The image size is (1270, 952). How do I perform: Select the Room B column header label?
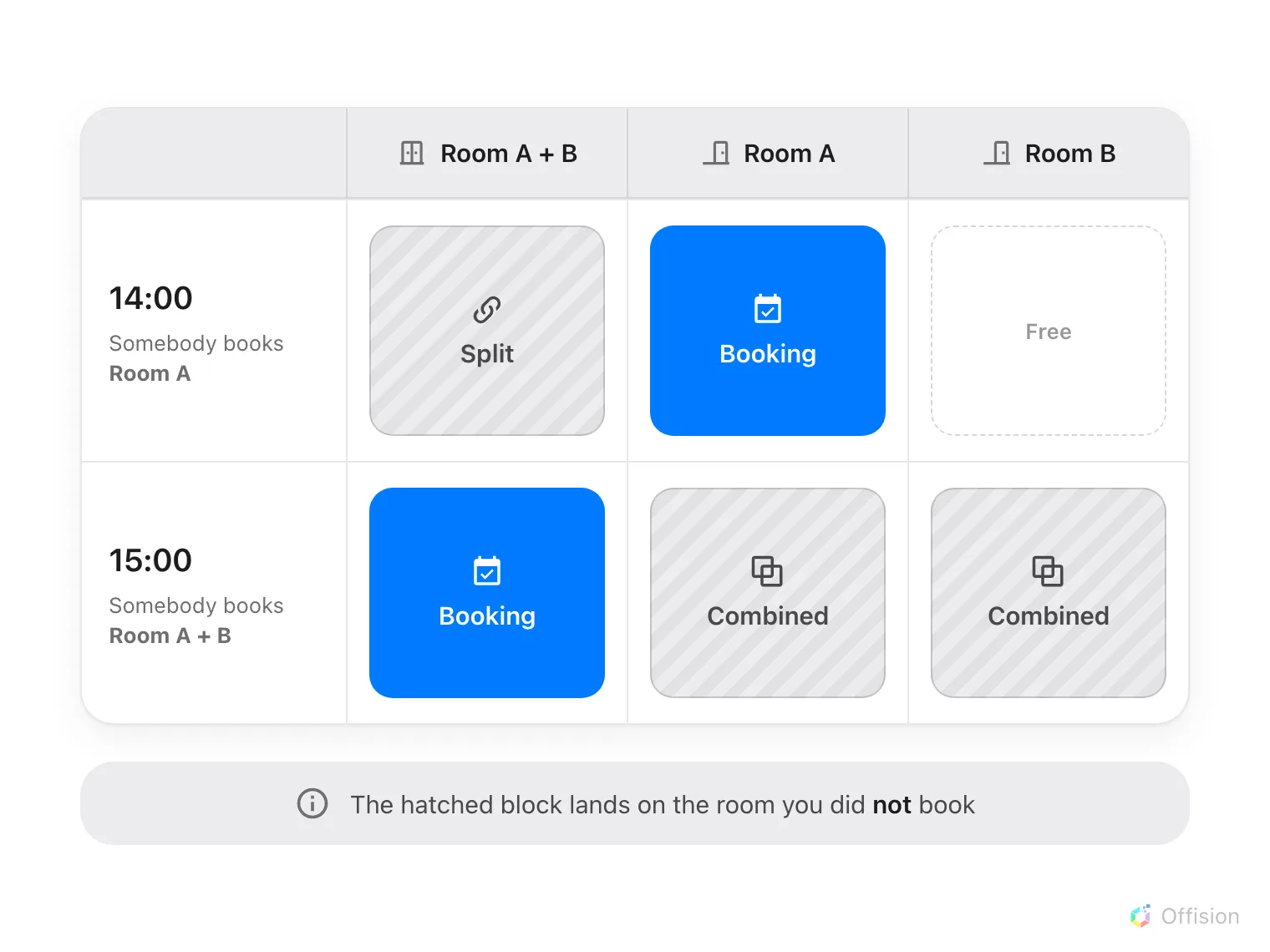(x=1070, y=154)
